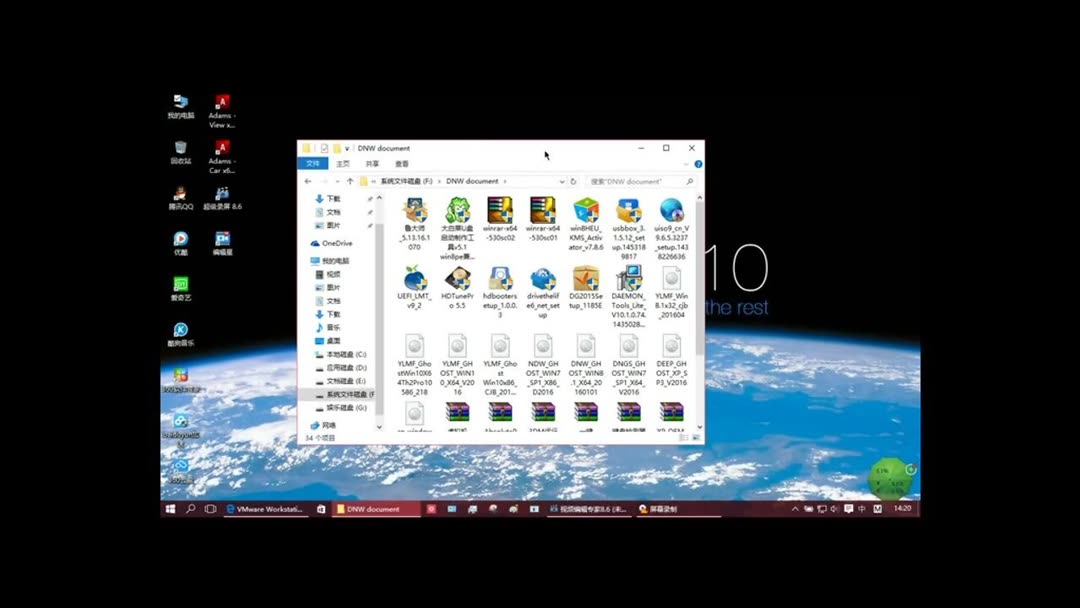Select the YLMF_GHOST_WIN10_X64_V2016 file
Image resolution: width=1080 pixels, height=608 pixels.
click(x=457, y=365)
